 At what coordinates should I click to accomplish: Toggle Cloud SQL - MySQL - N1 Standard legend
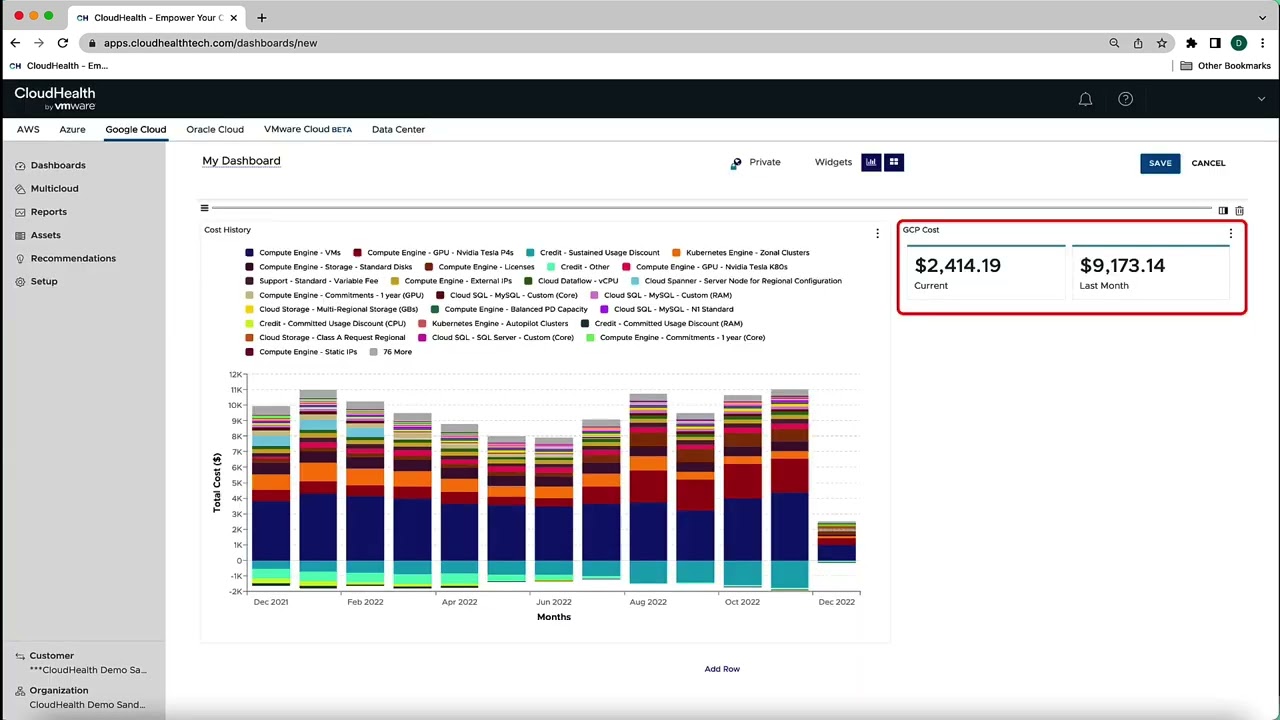coord(666,309)
